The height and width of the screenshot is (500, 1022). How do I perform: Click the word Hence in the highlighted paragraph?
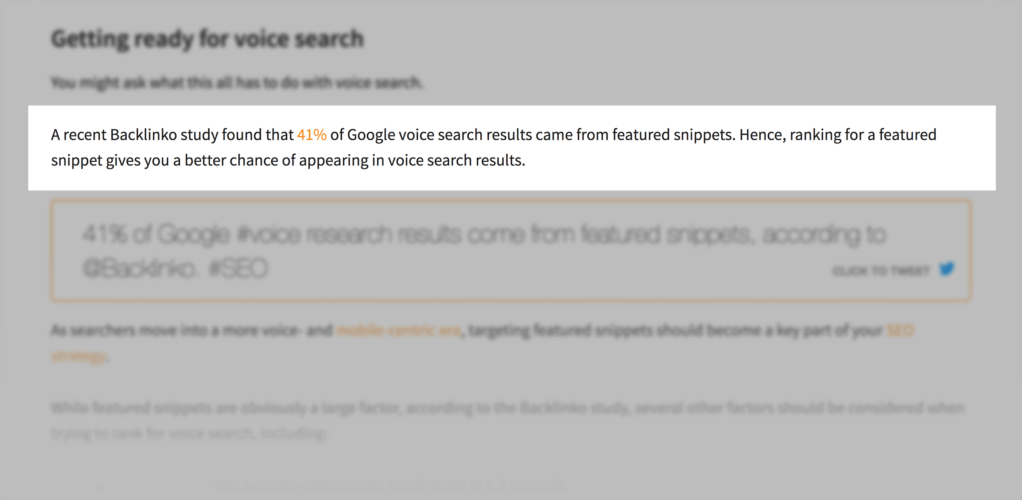(x=762, y=134)
